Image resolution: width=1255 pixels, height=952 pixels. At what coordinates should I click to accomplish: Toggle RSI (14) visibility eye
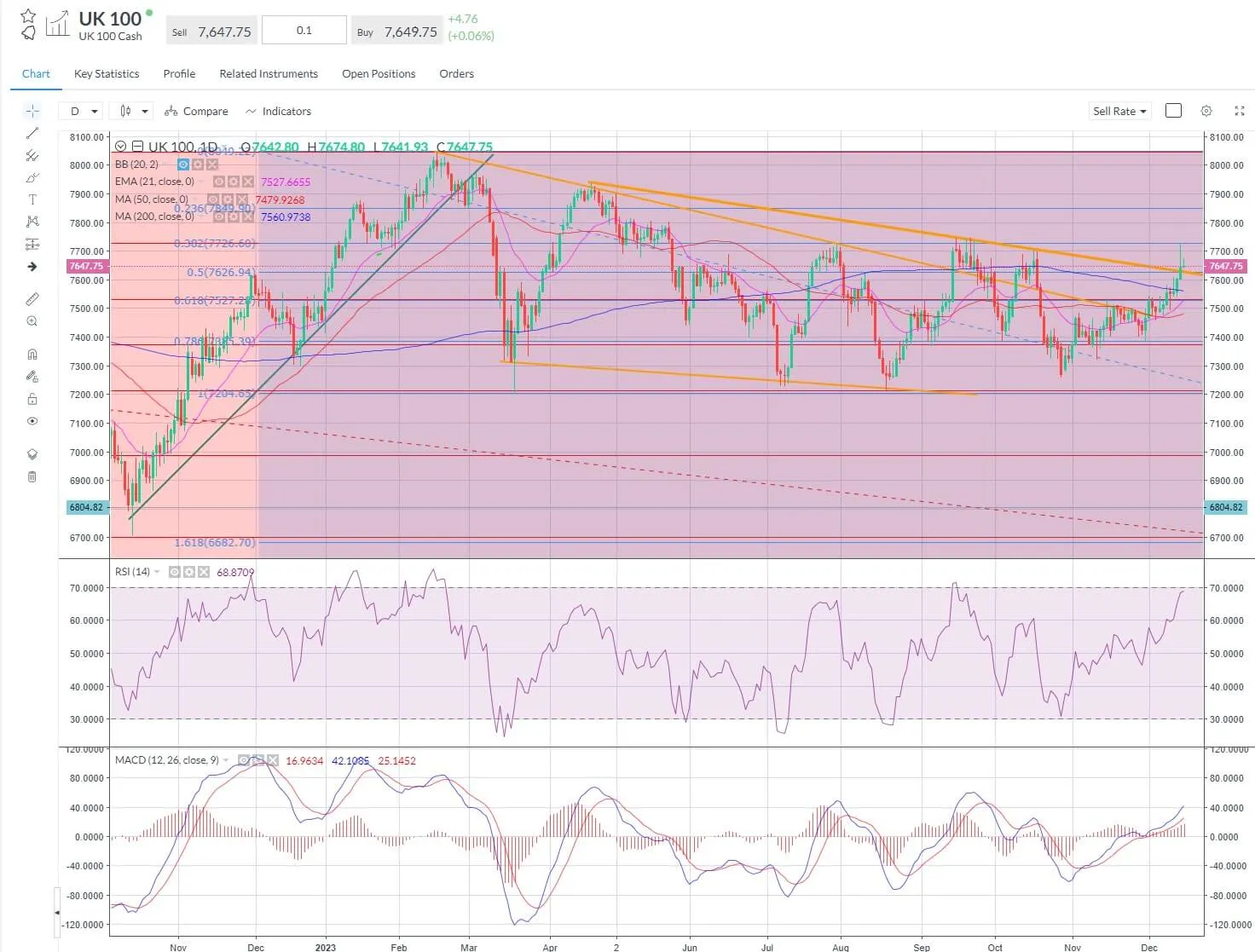coord(175,572)
